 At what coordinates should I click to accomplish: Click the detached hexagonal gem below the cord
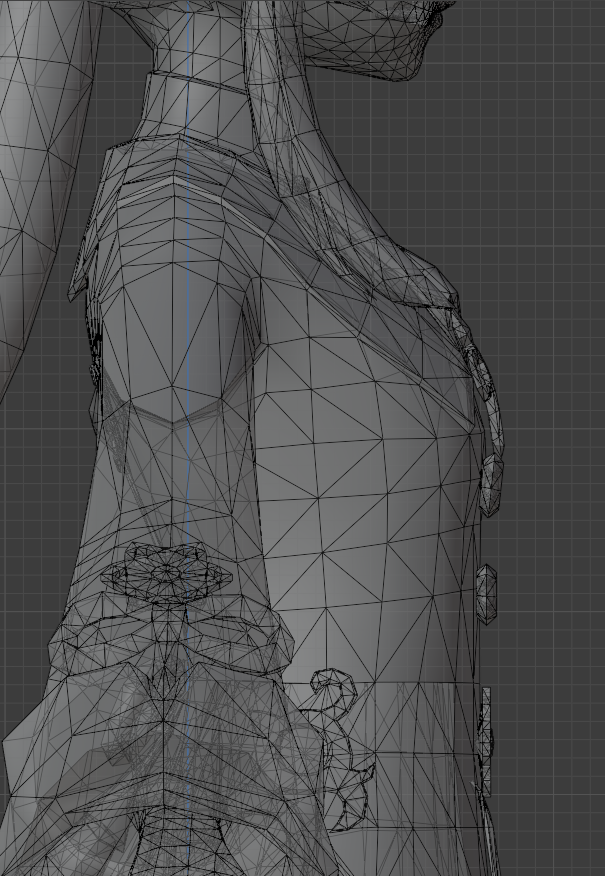487,594
